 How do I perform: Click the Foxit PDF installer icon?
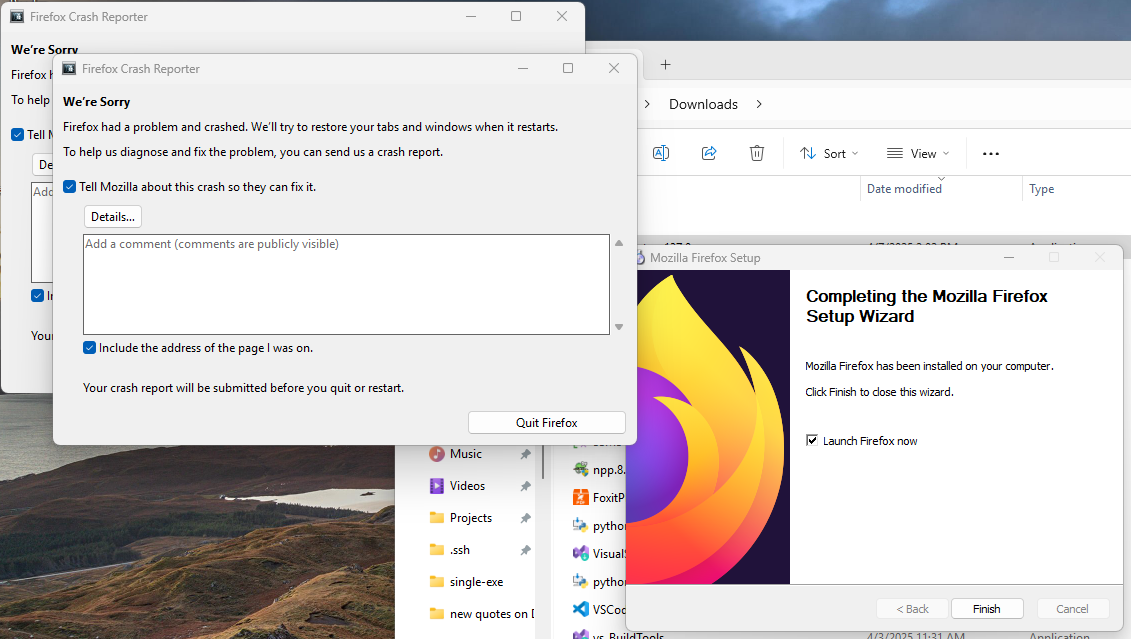pyautogui.click(x=581, y=498)
